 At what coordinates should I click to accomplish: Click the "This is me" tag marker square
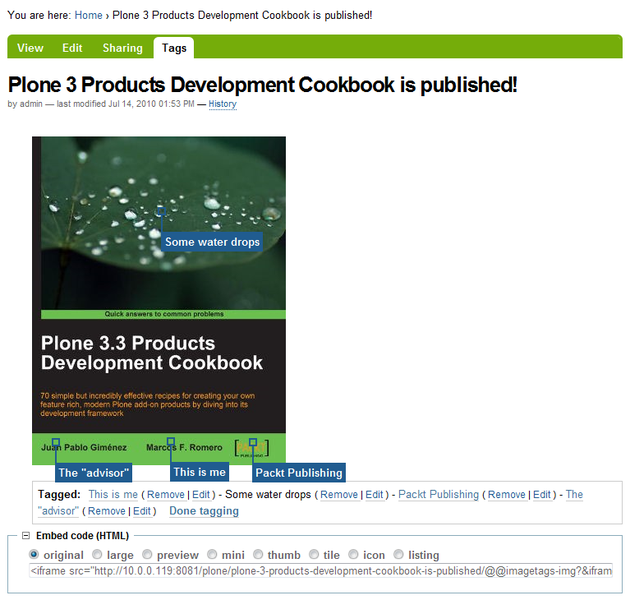(x=171, y=441)
